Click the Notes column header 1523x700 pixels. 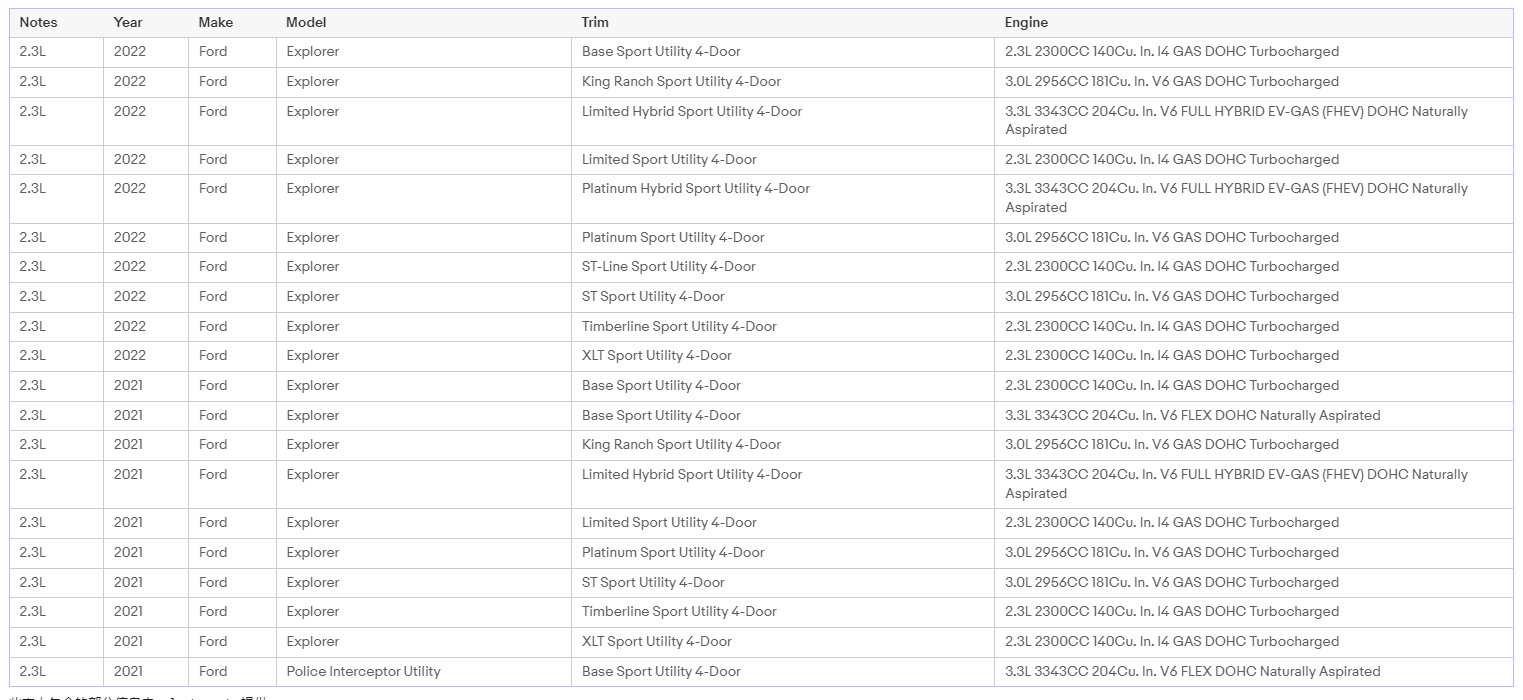pyautogui.click(x=38, y=22)
